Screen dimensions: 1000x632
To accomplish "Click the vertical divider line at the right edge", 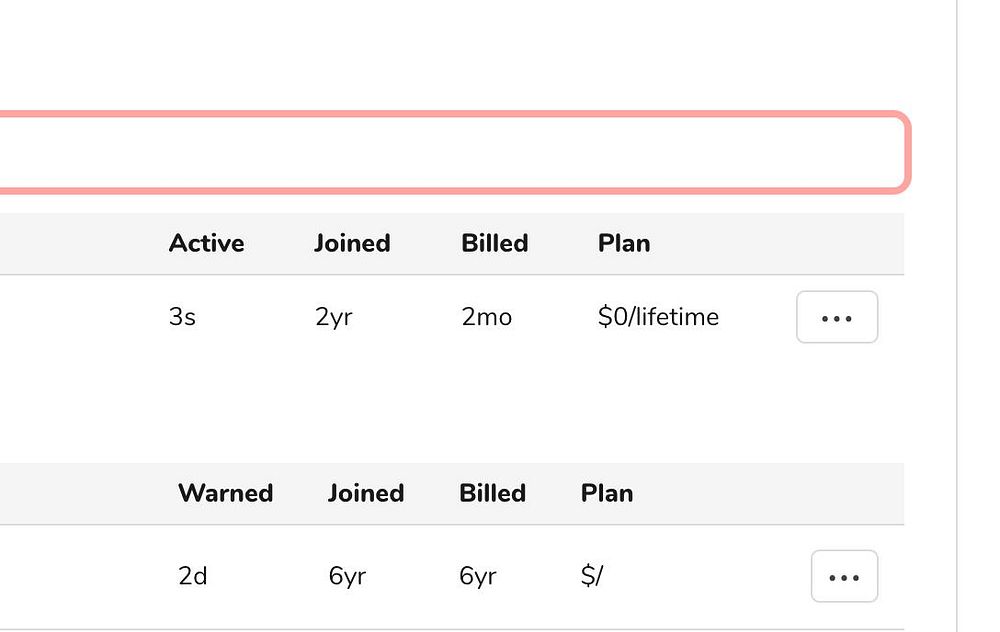I will tap(957, 316).
